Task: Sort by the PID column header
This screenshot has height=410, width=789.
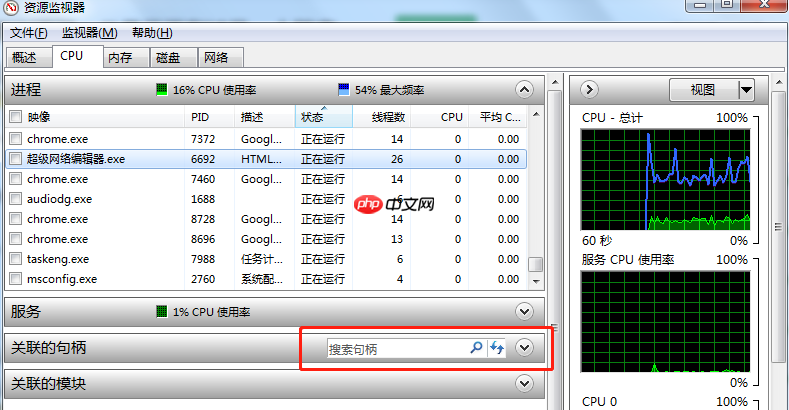Action: (x=209, y=117)
